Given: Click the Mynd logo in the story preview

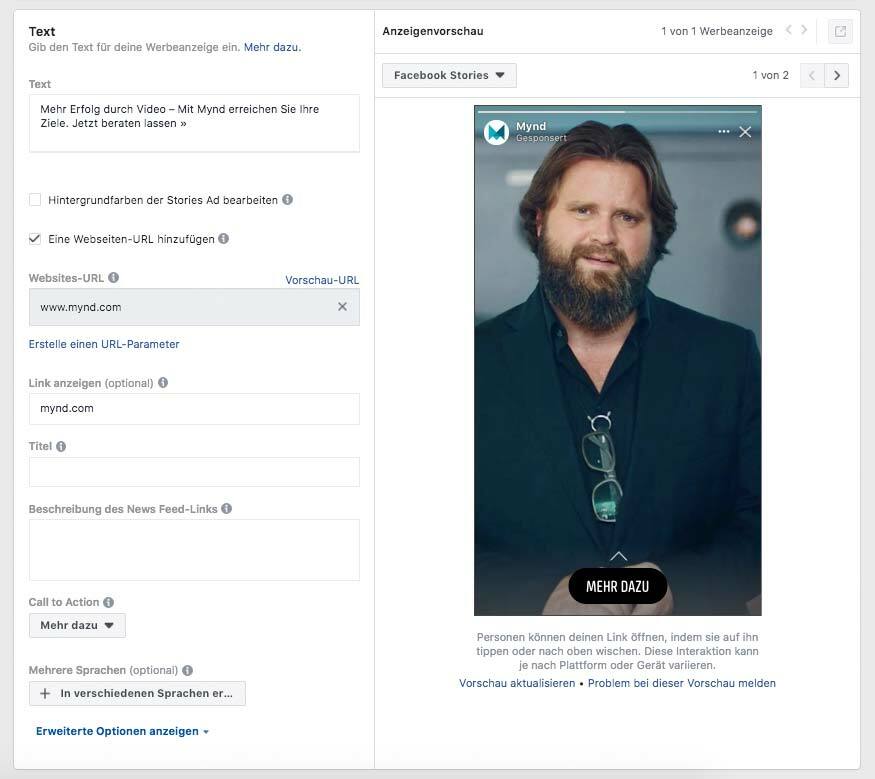Looking at the screenshot, I should pyautogui.click(x=494, y=130).
